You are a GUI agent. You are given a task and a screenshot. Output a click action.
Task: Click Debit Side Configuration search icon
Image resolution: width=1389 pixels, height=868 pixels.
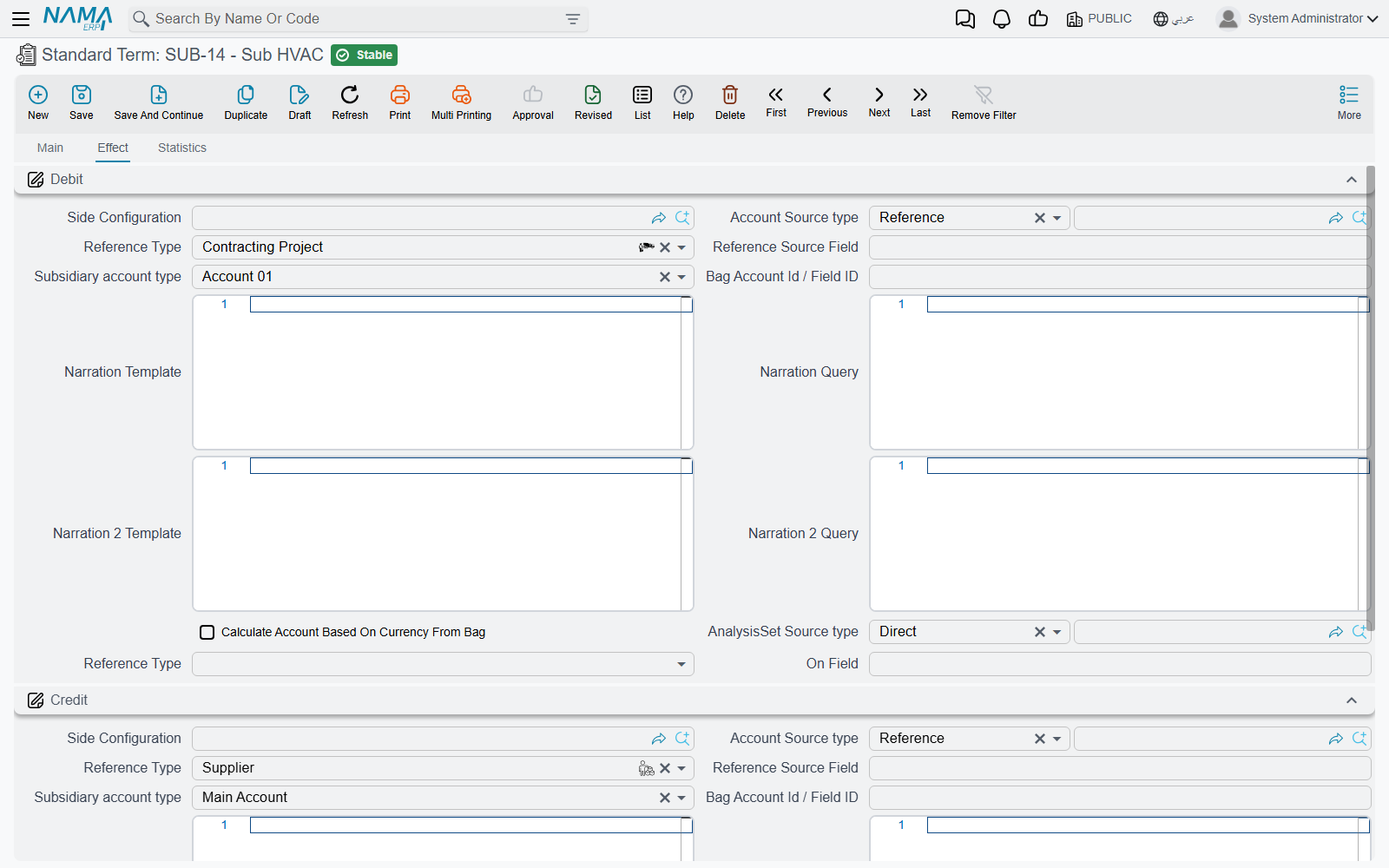click(683, 218)
